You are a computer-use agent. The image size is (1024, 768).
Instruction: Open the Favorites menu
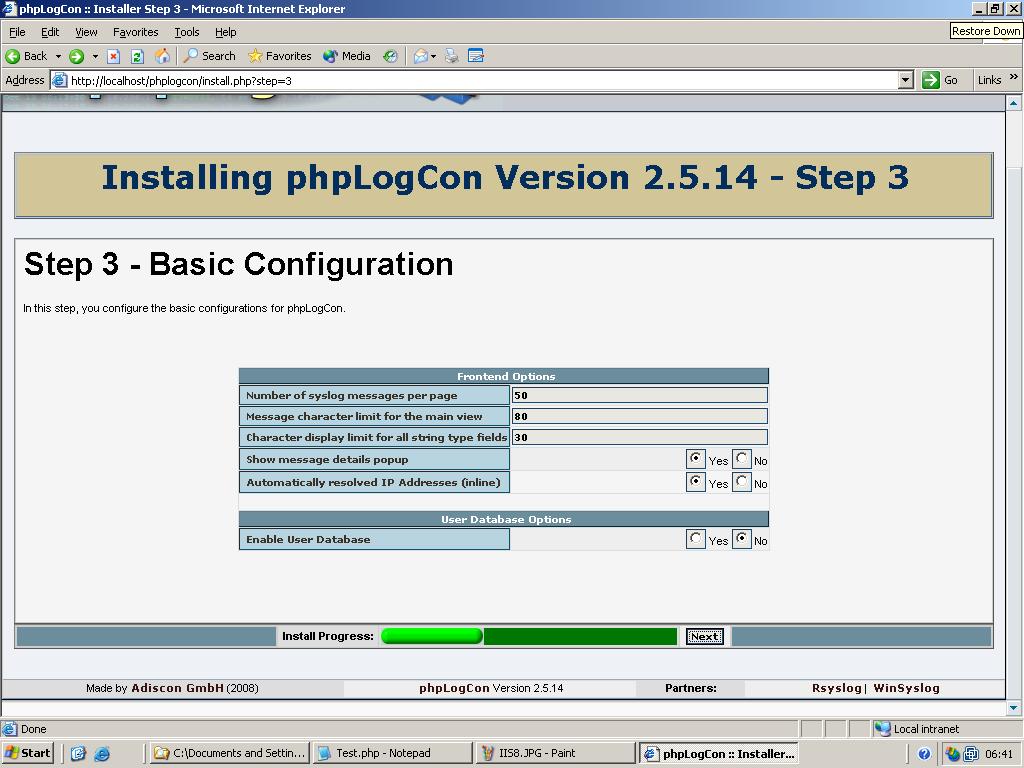(135, 32)
